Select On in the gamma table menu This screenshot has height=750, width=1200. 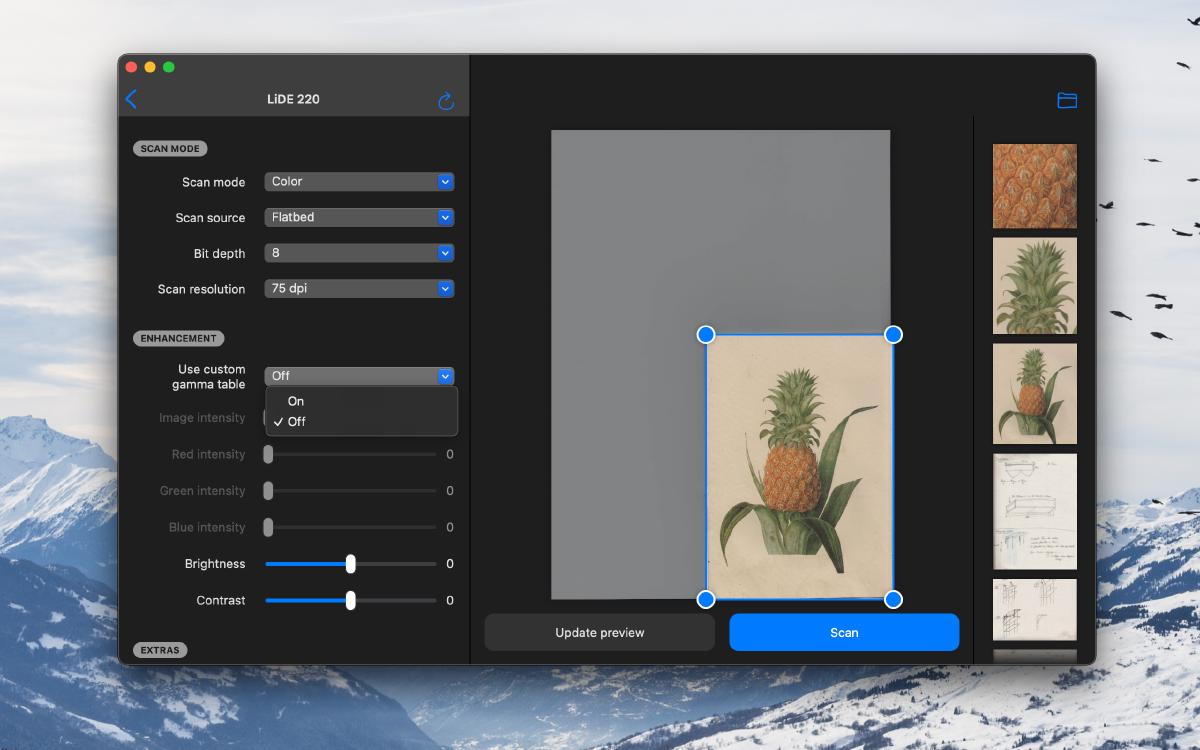296,401
